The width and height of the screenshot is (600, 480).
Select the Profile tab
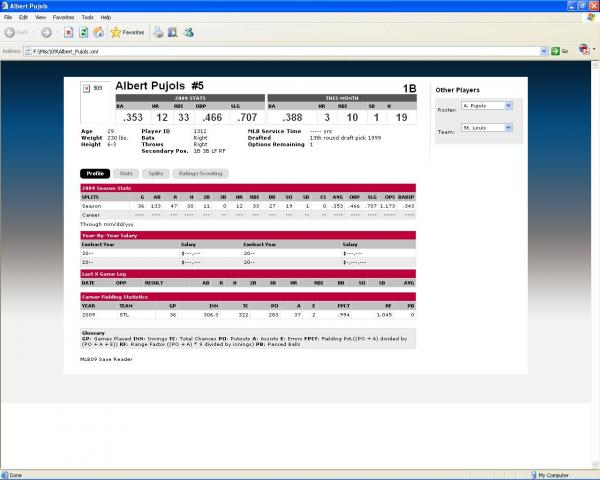pos(95,173)
